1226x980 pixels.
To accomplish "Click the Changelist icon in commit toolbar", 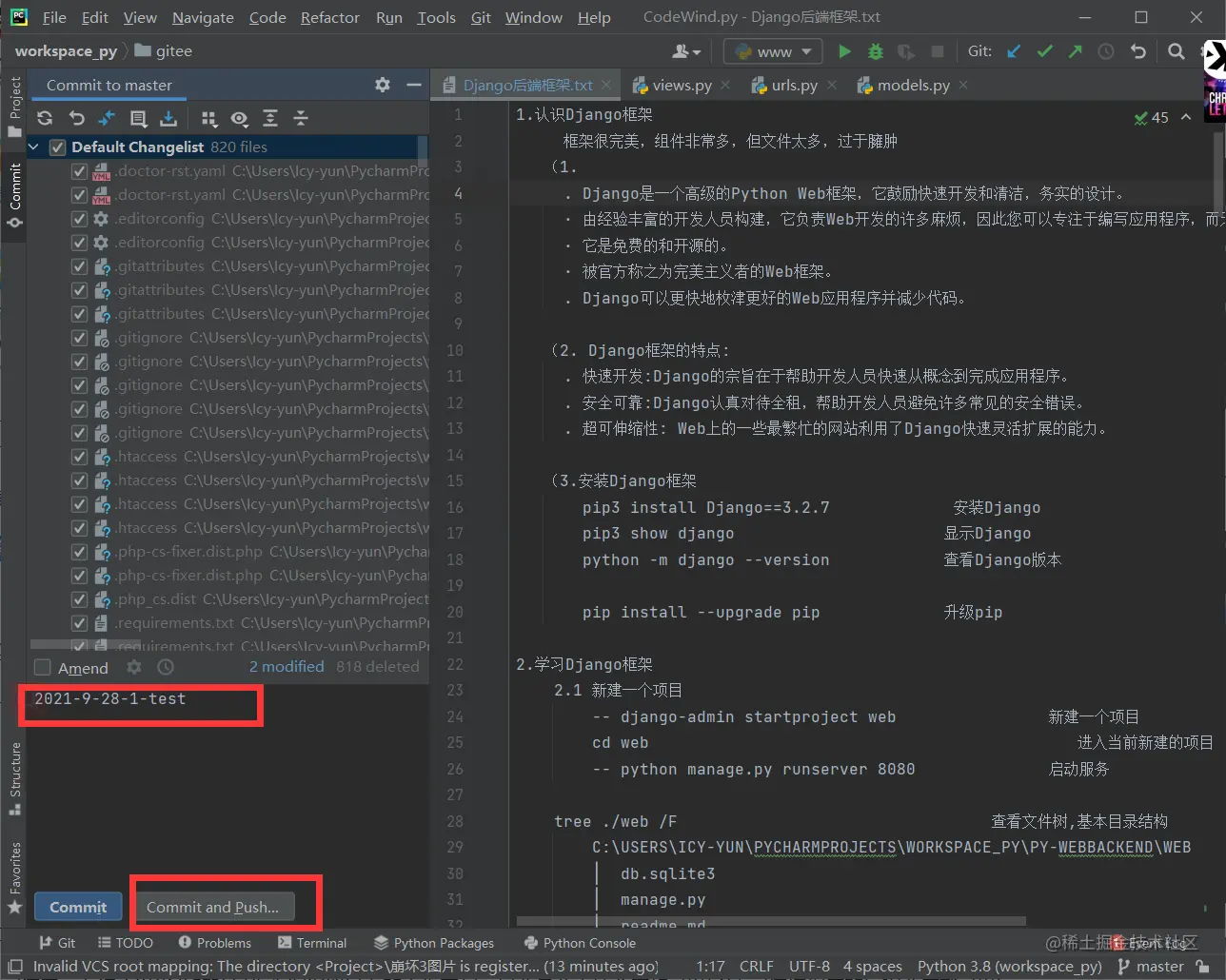I will click(138, 118).
